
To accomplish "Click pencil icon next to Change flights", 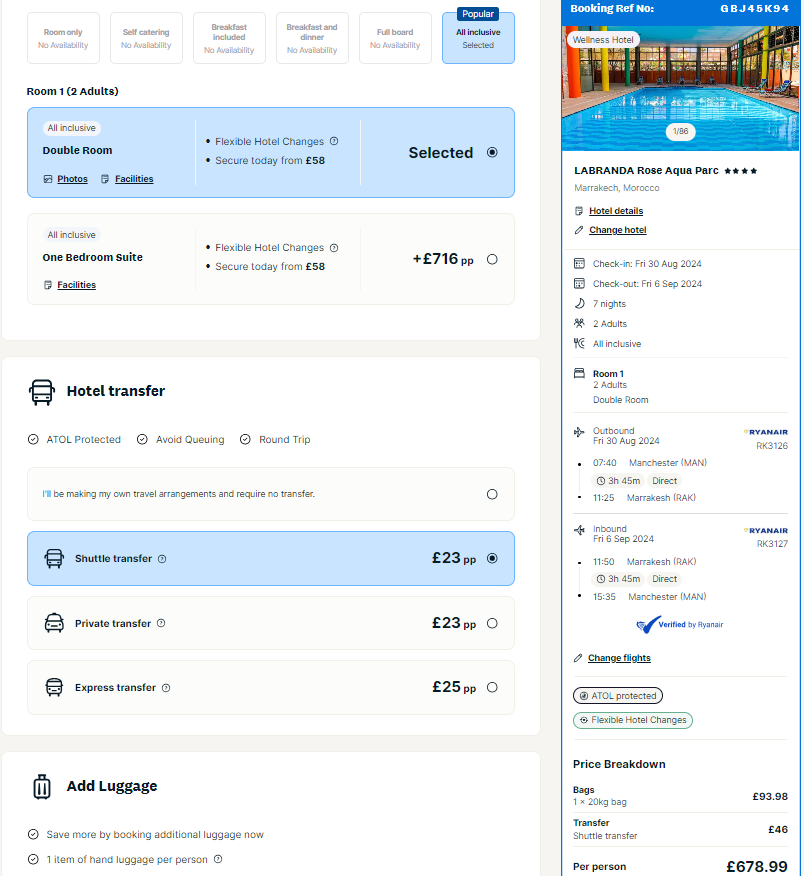I will (578, 658).
